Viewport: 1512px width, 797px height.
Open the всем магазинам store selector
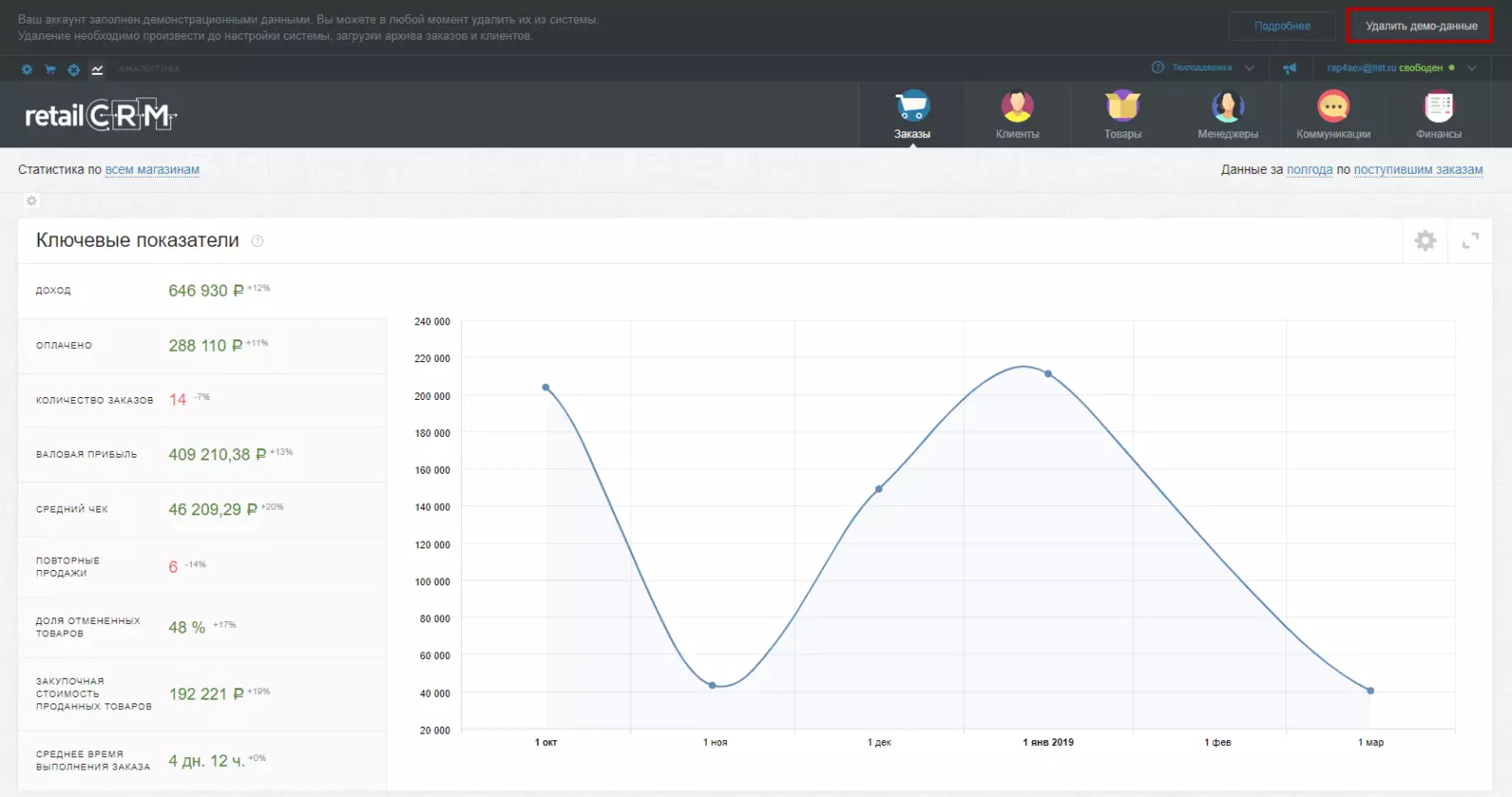pos(152,170)
